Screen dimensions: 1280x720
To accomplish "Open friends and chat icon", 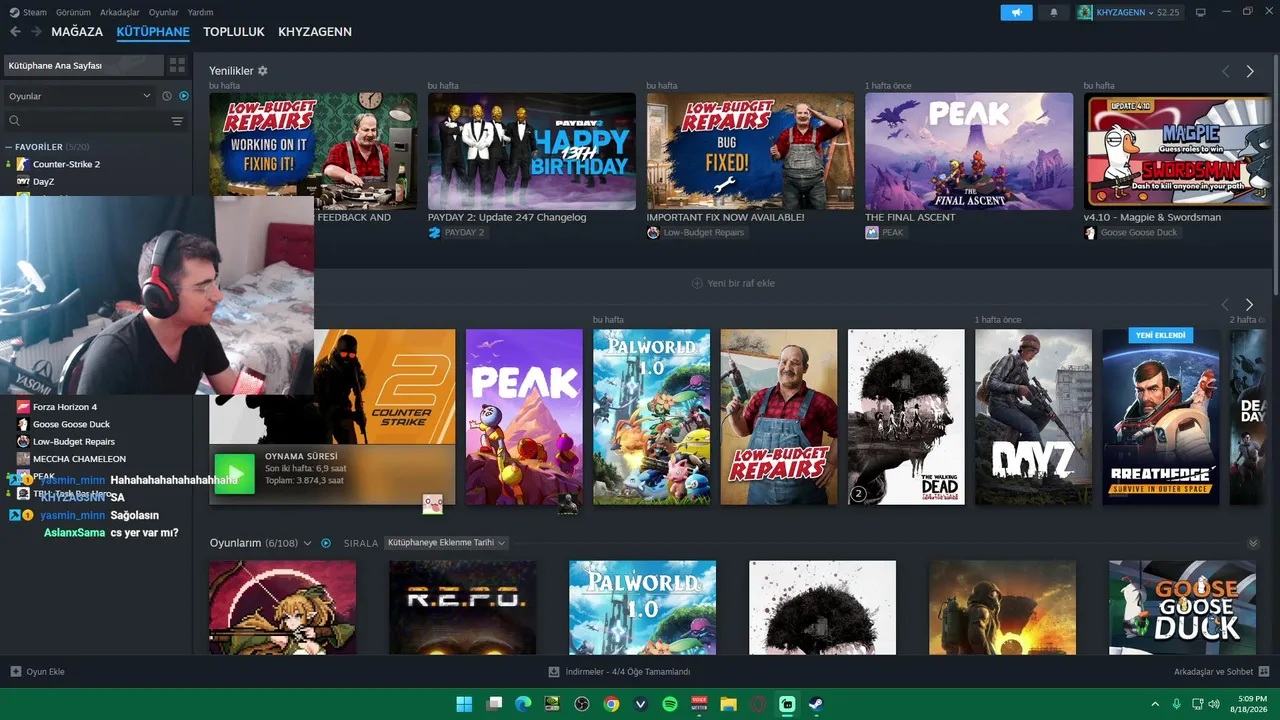I will point(1264,672).
